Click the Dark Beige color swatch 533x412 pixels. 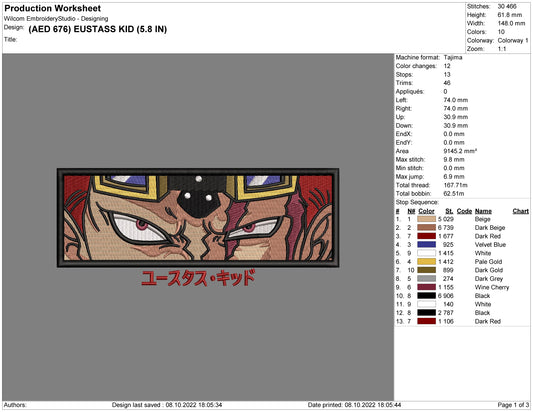(x=426, y=228)
